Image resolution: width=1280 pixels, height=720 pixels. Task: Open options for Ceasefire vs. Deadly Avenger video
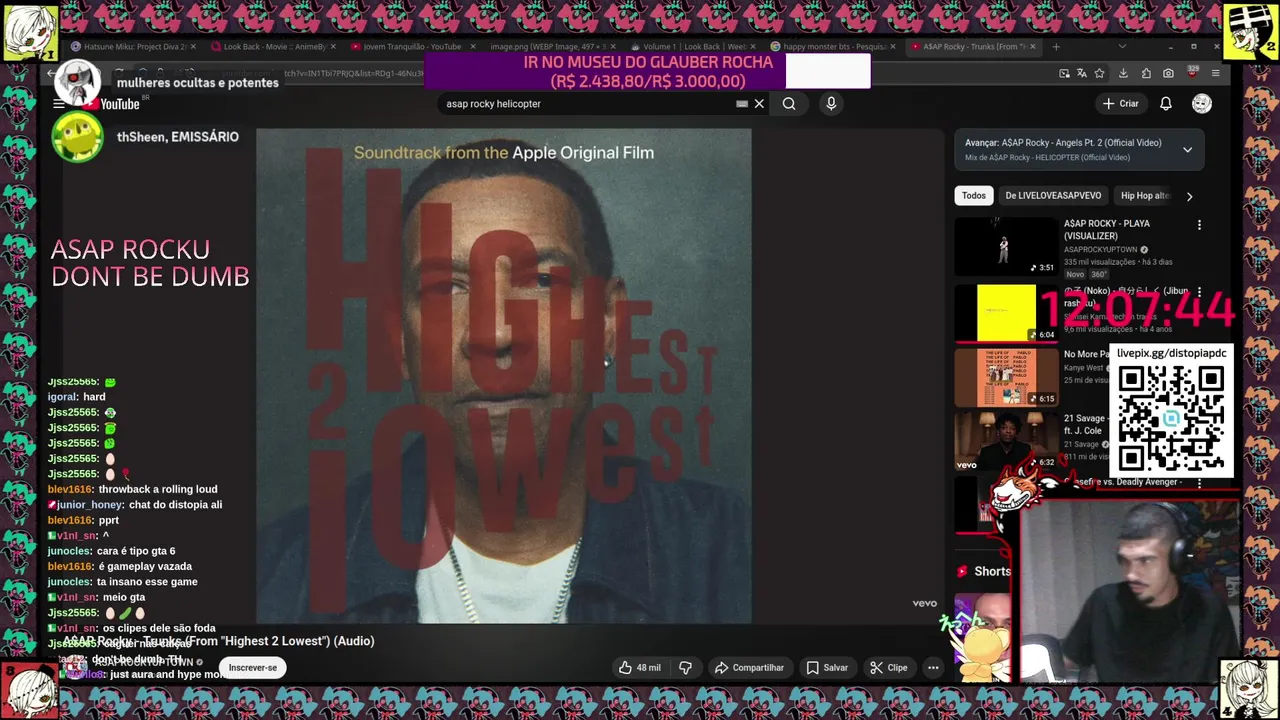pos(1199,483)
